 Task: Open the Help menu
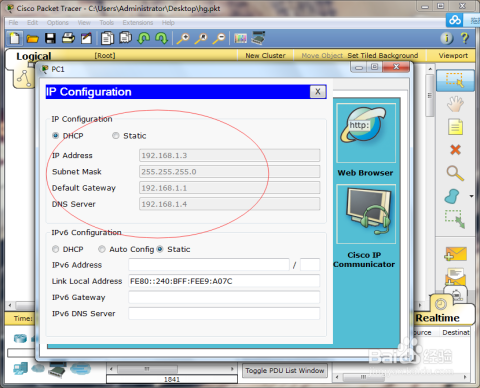(x=168, y=23)
